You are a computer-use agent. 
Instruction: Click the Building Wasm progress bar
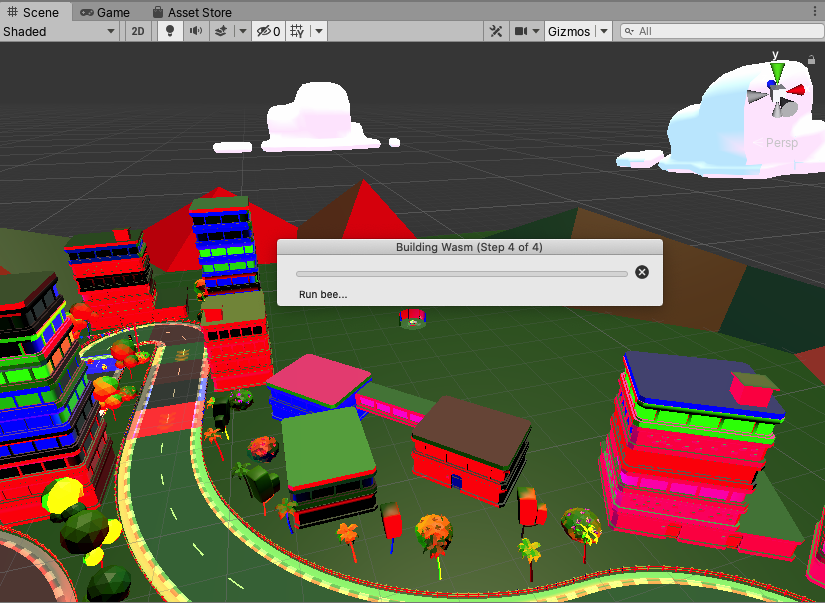[x=460, y=271]
